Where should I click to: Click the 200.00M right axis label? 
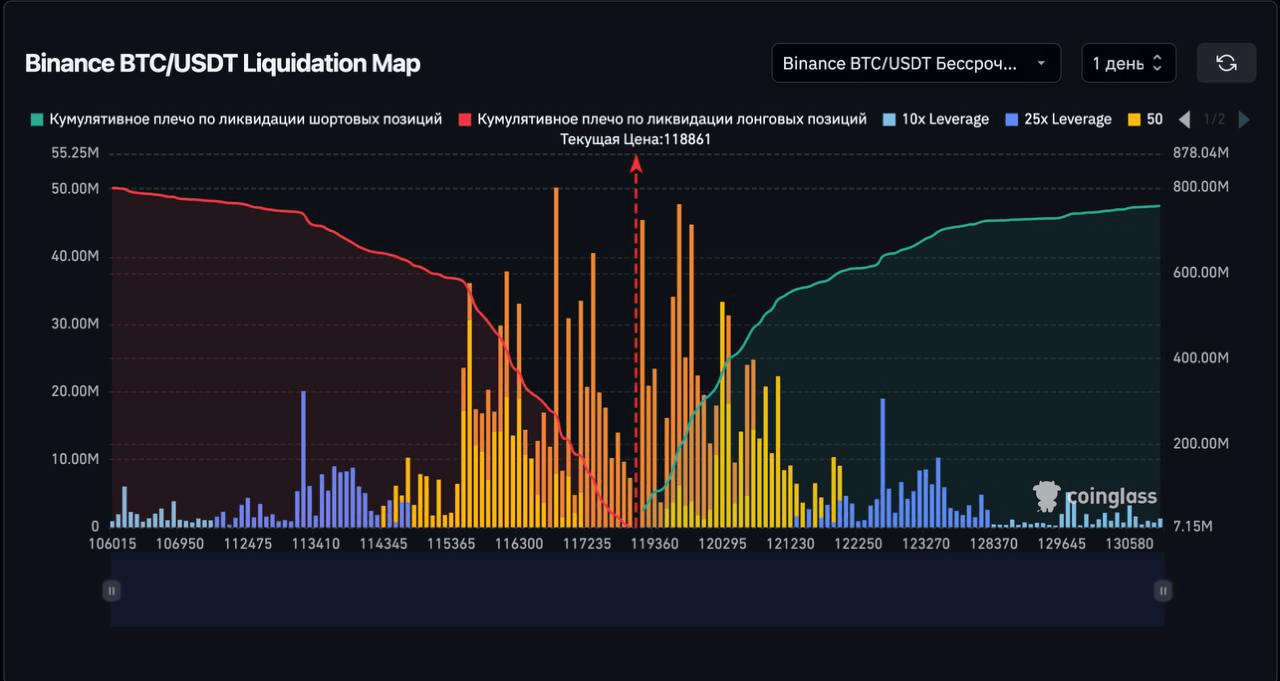tap(1199, 443)
